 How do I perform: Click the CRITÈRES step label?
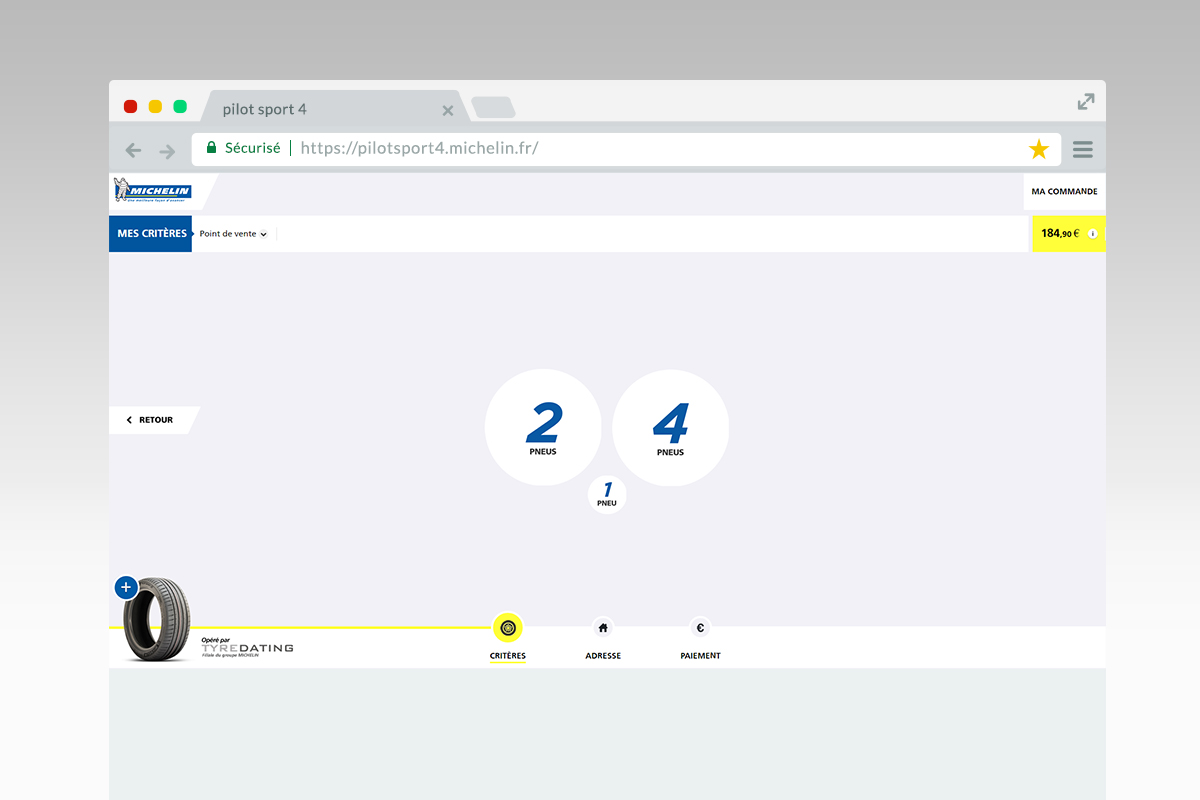[508, 656]
